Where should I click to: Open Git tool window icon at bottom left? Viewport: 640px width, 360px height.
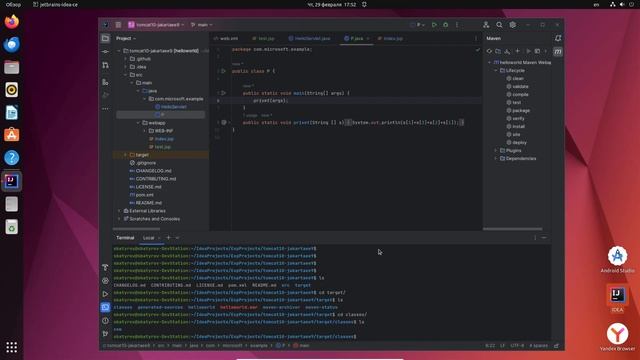(x=105, y=334)
